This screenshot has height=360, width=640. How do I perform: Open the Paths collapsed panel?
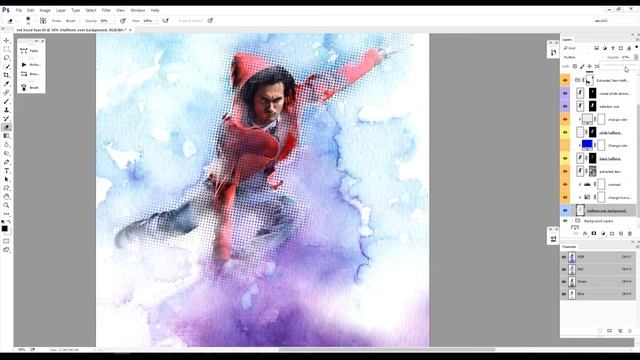31,51
